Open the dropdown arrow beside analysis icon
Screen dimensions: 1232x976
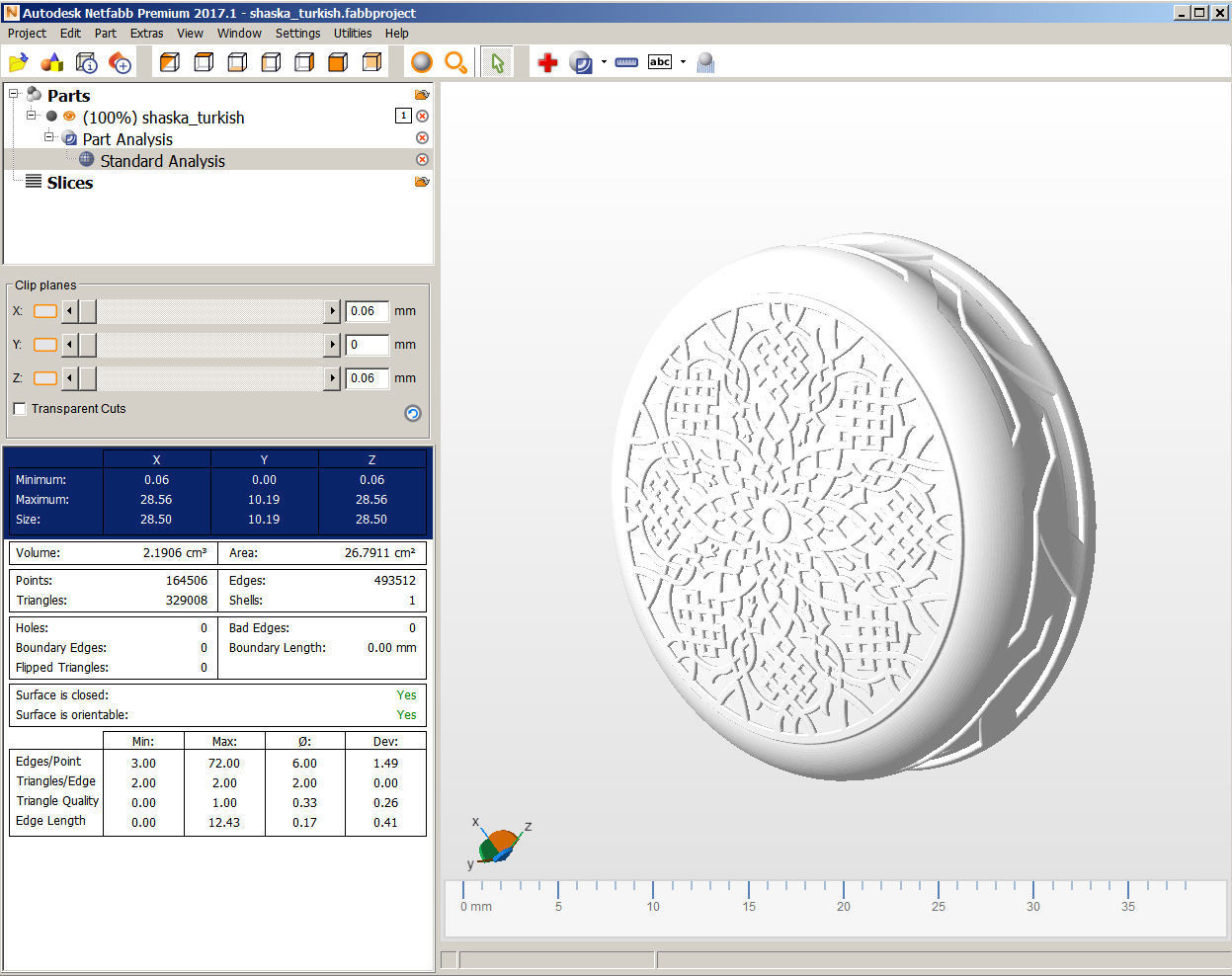[x=604, y=62]
